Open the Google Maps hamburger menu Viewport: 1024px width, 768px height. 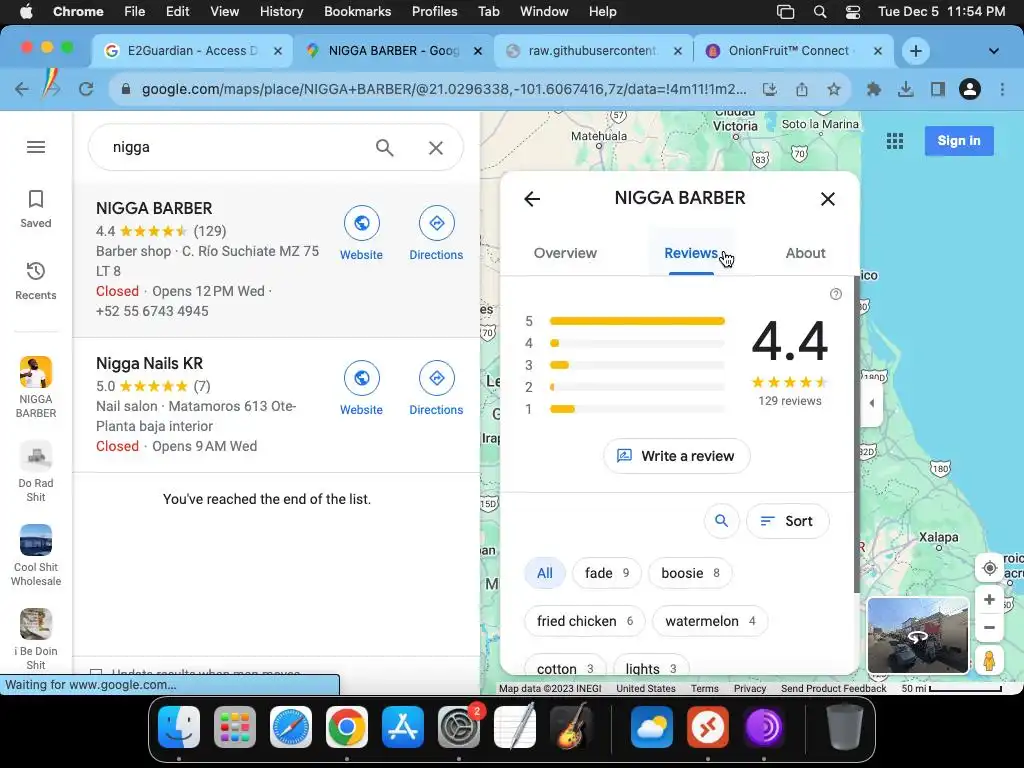(36, 147)
